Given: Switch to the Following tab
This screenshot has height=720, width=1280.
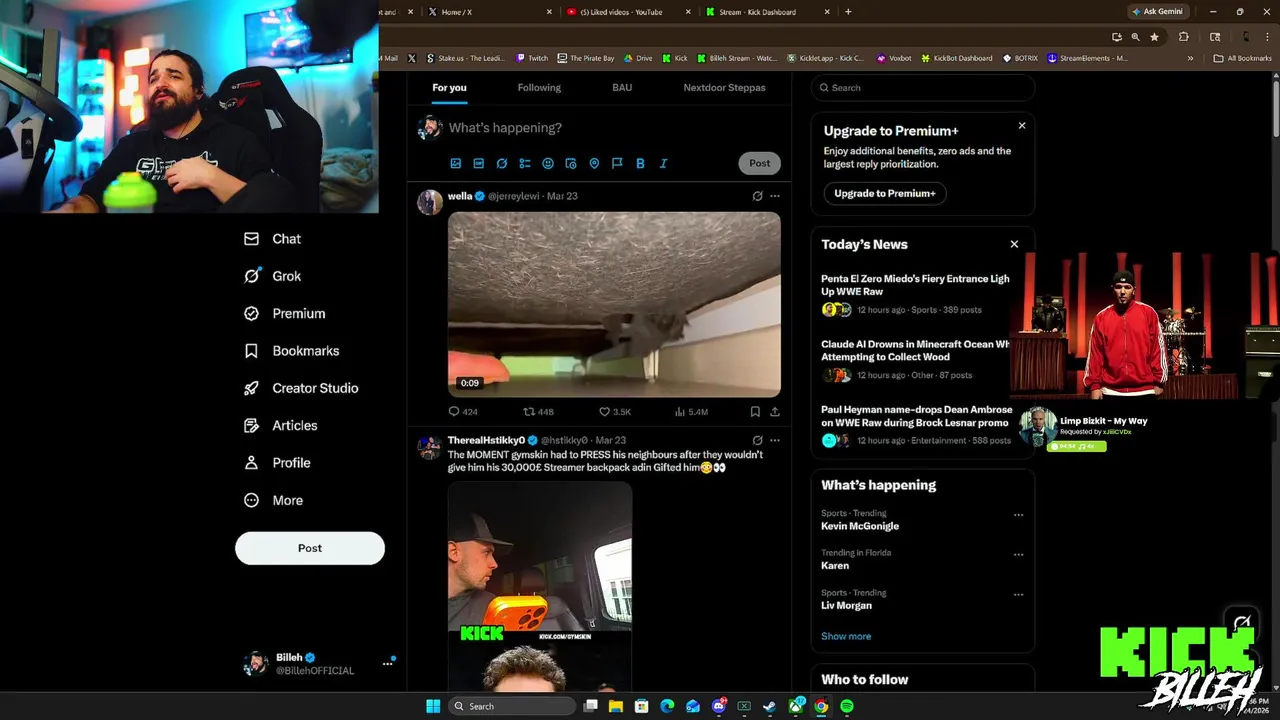Looking at the screenshot, I should click(539, 88).
